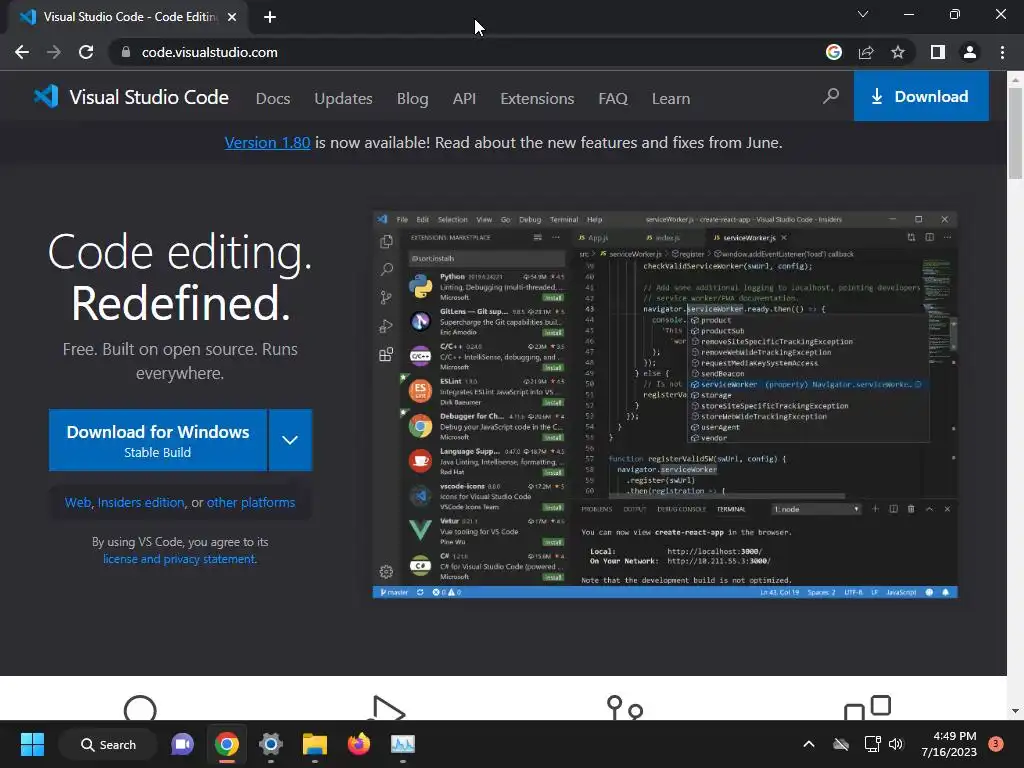Open the Blog menu item

pyautogui.click(x=413, y=99)
